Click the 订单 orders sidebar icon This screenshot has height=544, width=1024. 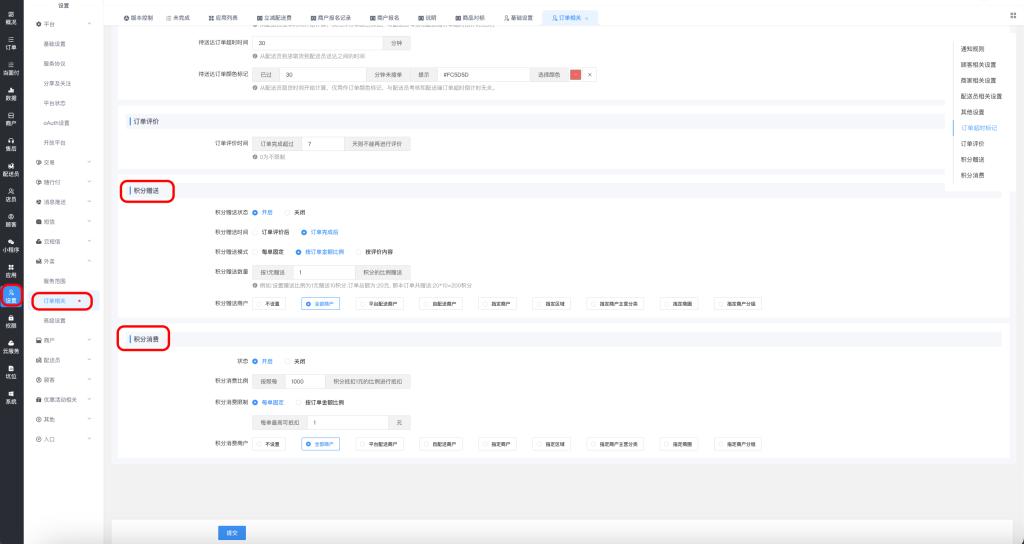pos(11,42)
